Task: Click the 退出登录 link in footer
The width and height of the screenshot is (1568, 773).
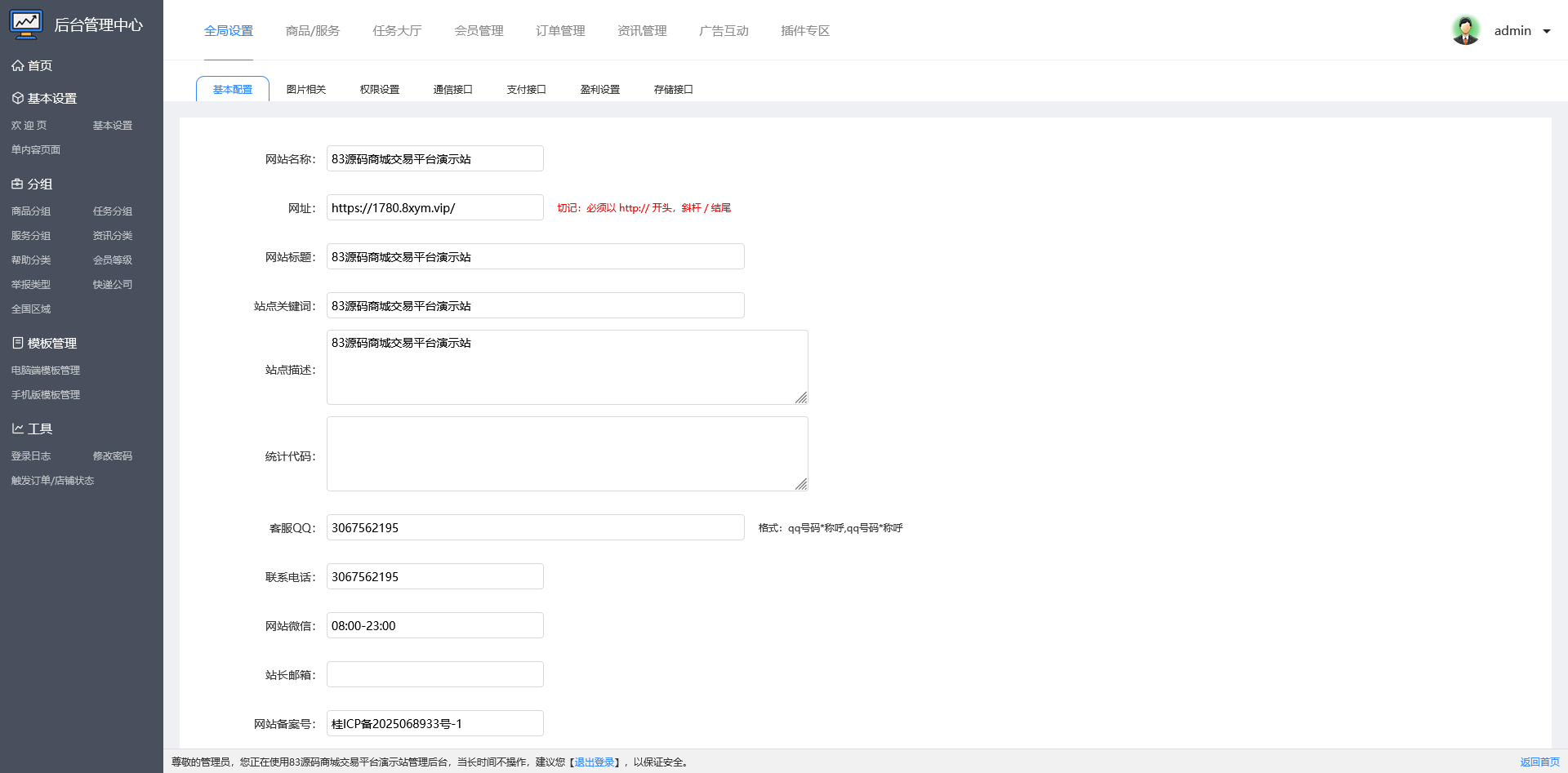Action: [x=595, y=762]
